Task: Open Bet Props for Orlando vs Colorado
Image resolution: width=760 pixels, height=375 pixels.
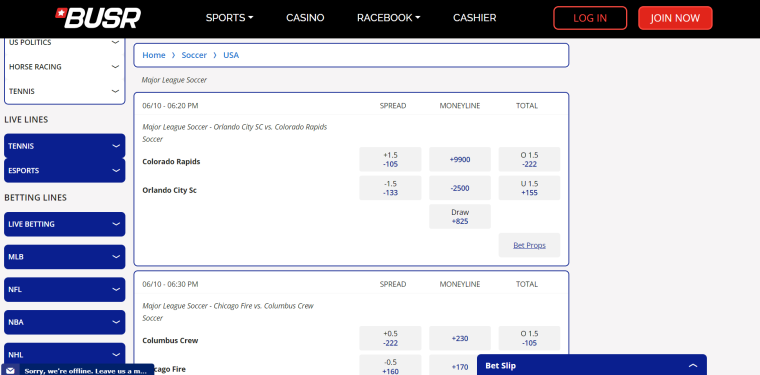Action: click(x=529, y=245)
